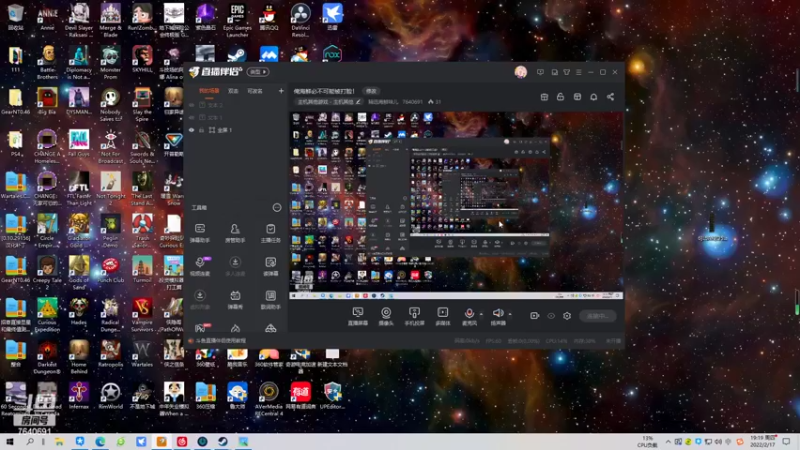
Task: Open Steam from the taskbar
Action: 222,441
